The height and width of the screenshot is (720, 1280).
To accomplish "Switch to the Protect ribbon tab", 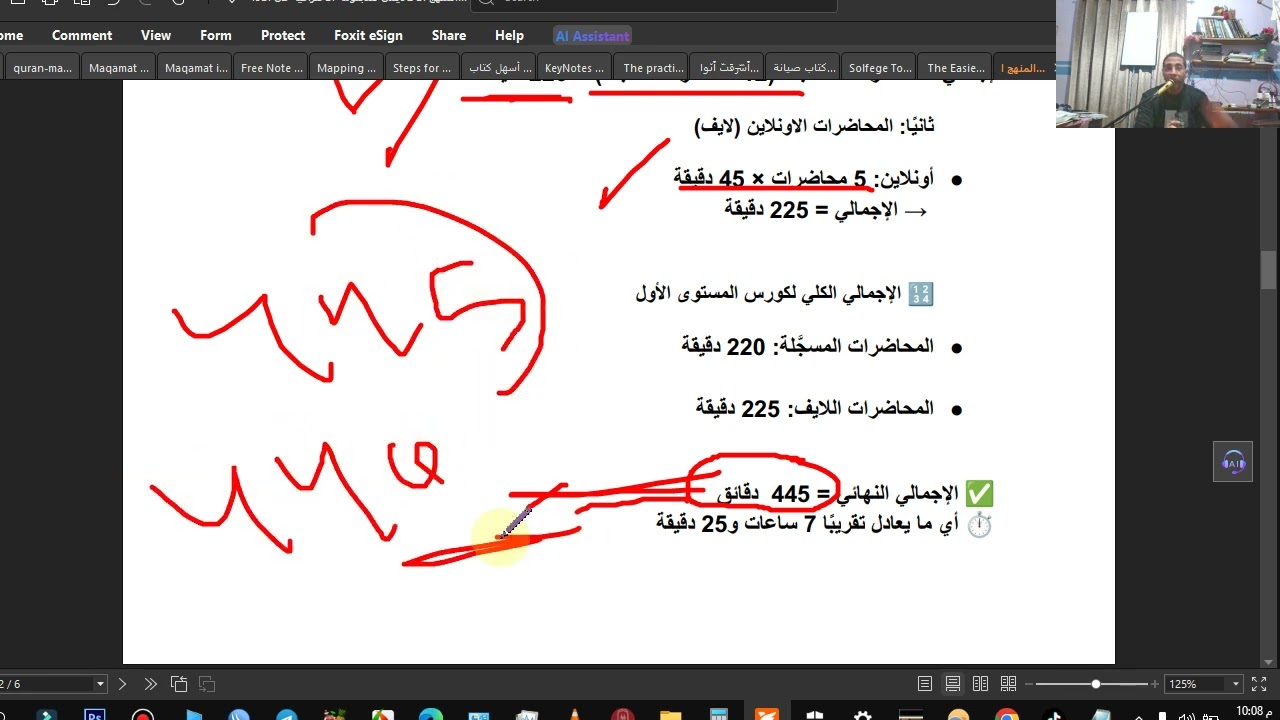I will (x=283, y=35).
